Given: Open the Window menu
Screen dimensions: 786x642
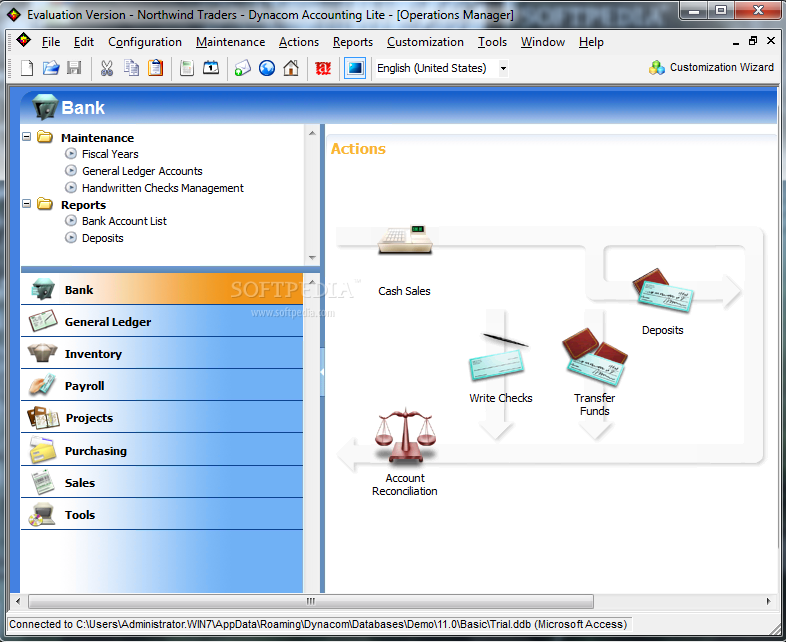Looking at the screenshot, I should (x=543, y=42).
